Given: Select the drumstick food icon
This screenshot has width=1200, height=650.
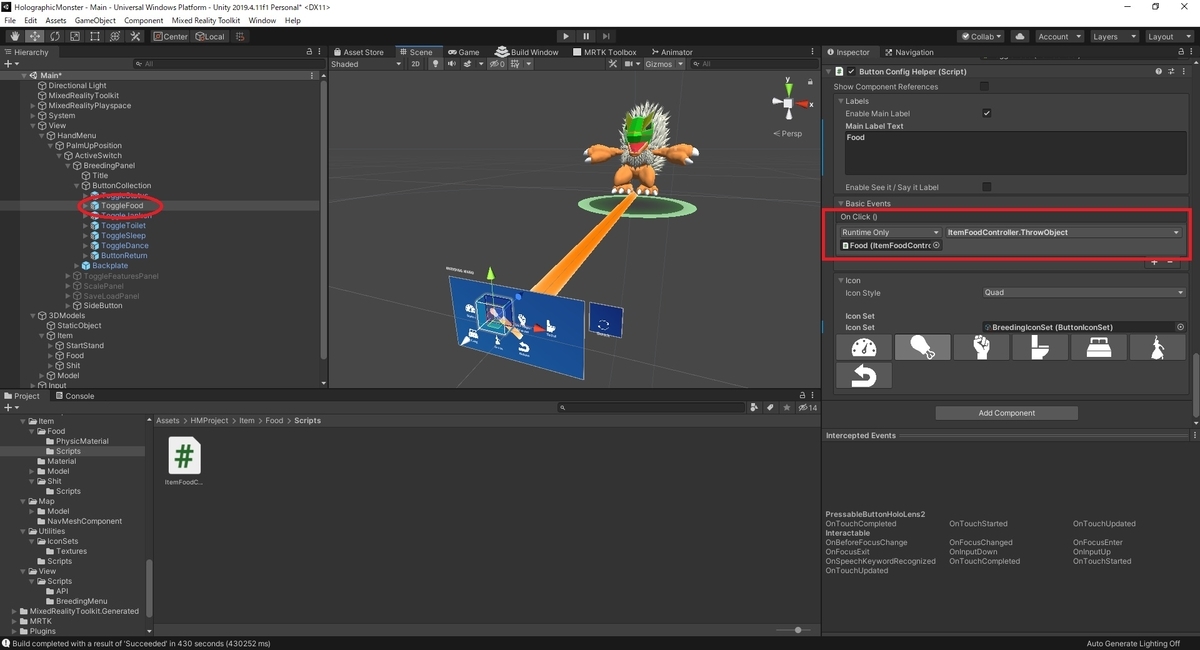Looking at the screenshot, I should [x=923, y=347].
